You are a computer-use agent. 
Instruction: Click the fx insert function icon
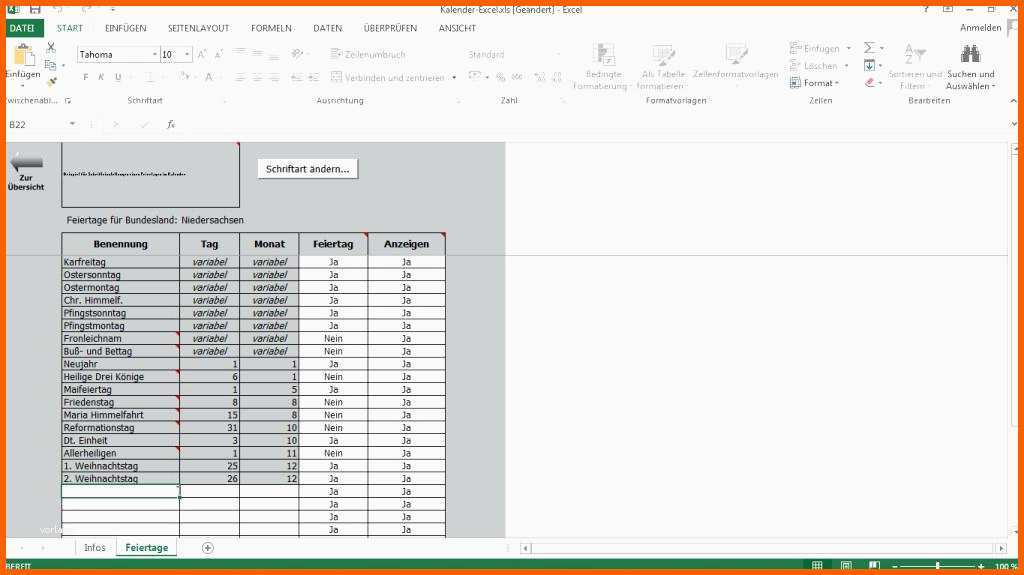[171, 125]
